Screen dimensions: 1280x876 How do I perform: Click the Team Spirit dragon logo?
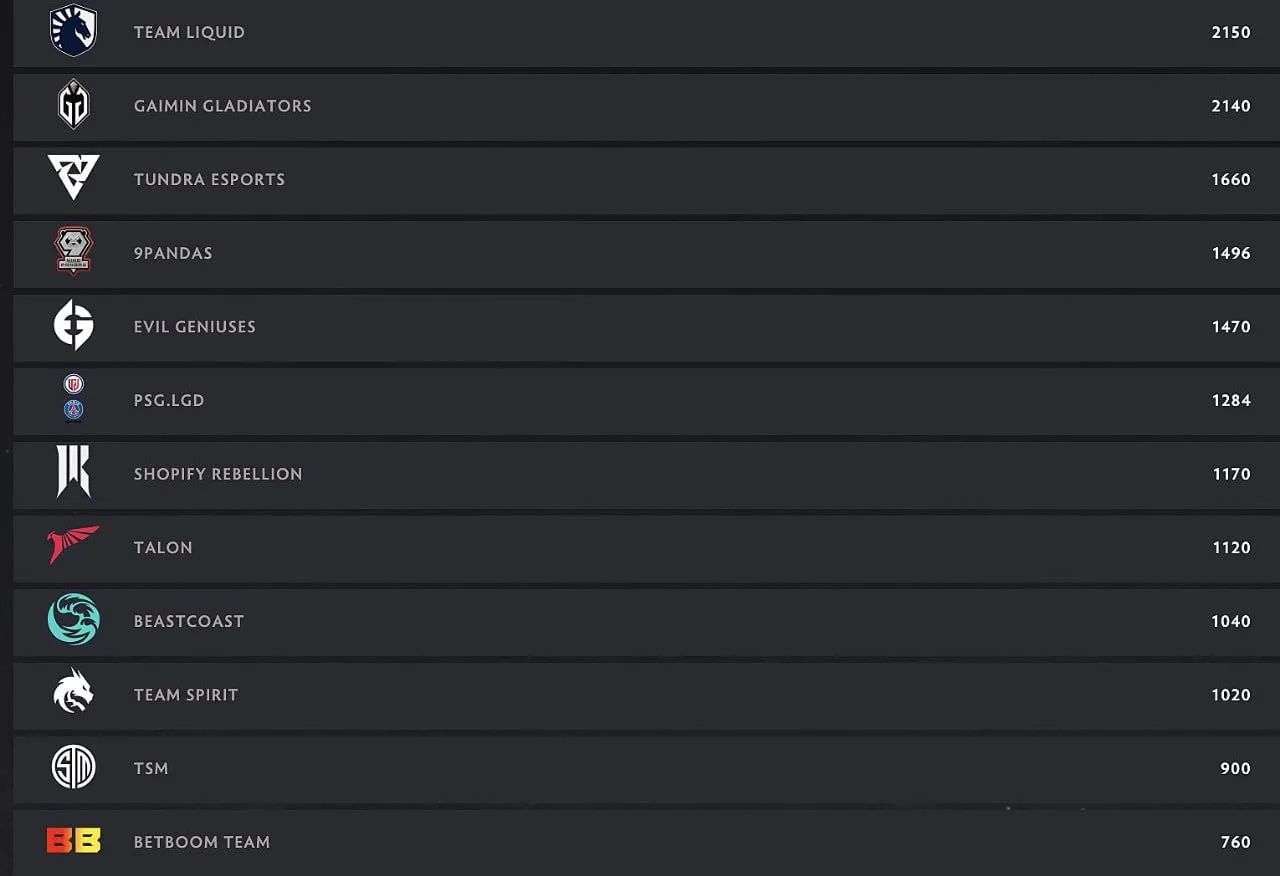click(x=73, y=692)
